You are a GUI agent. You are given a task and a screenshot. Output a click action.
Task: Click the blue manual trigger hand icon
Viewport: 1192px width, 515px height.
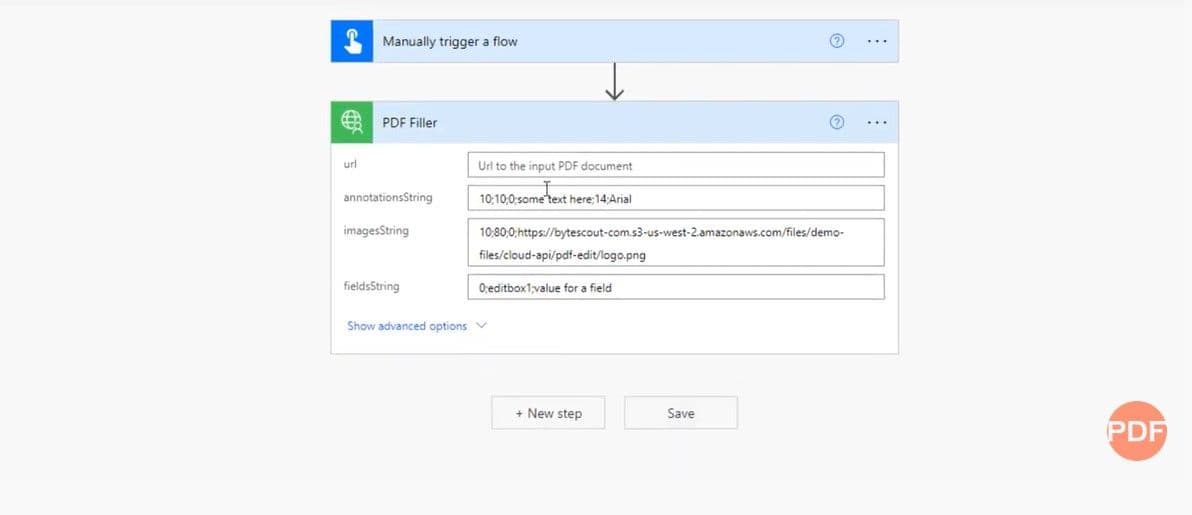click(352, 41)
